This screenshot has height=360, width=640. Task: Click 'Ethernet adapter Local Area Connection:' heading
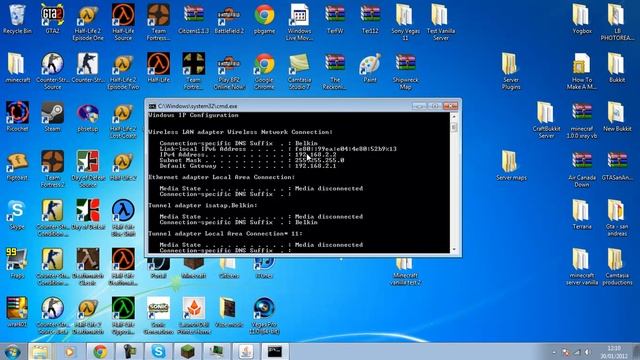221,177
